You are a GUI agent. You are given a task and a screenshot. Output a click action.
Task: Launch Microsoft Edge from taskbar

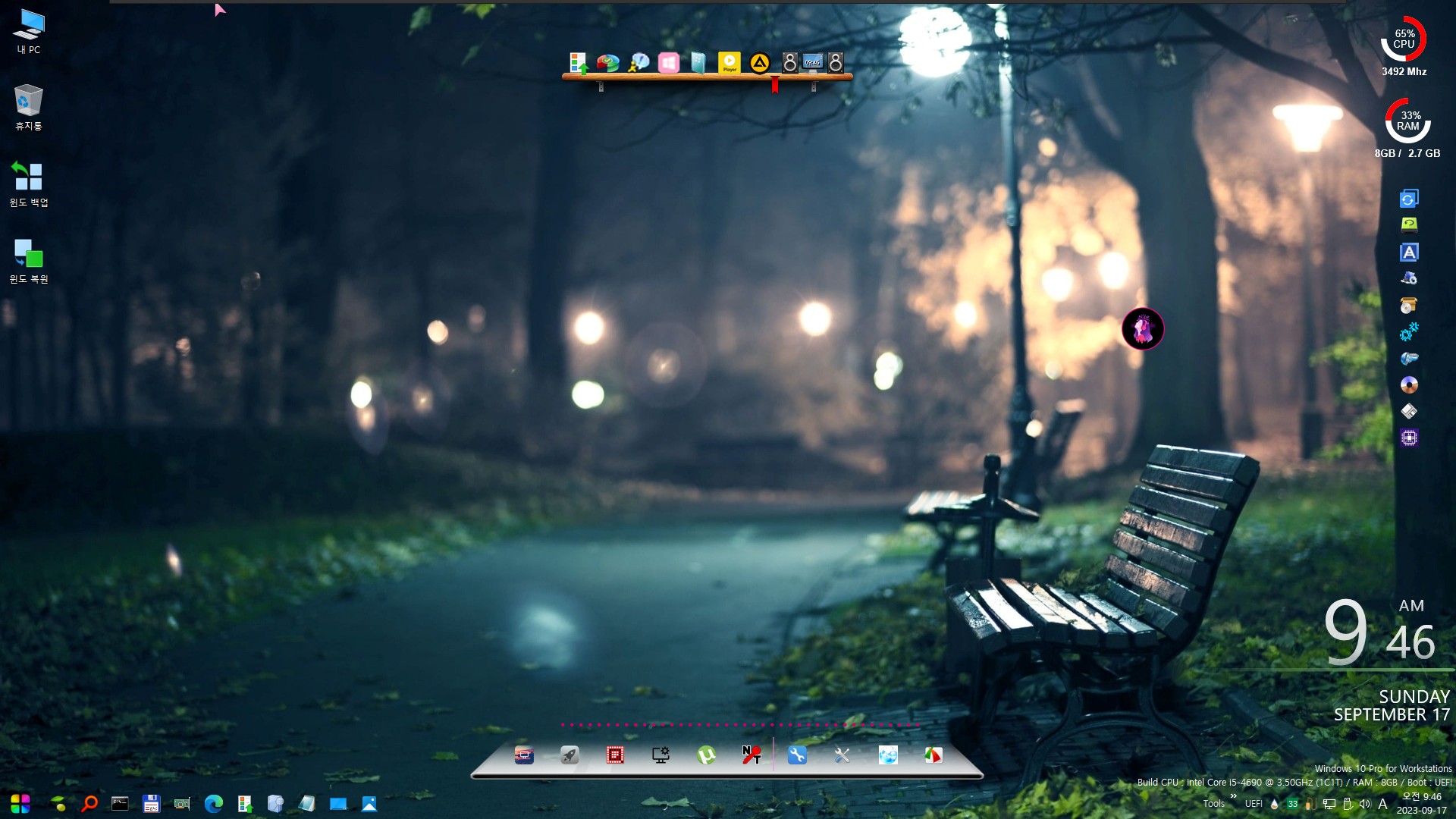[x=214, y=803]
